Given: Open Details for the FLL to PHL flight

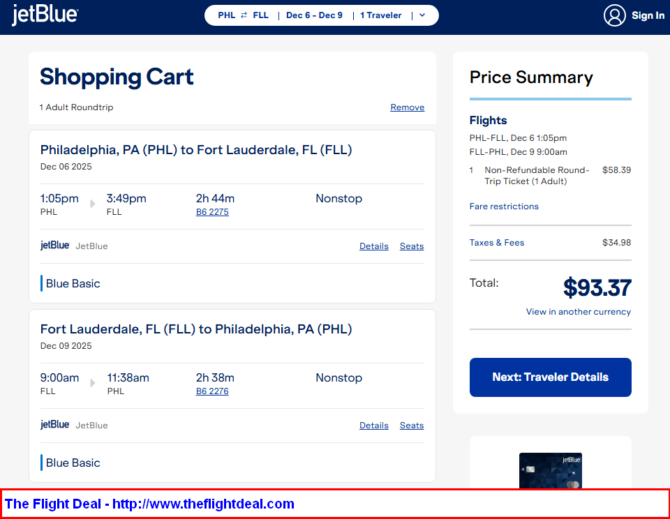Looking at the screenshot, I should 374,425.
